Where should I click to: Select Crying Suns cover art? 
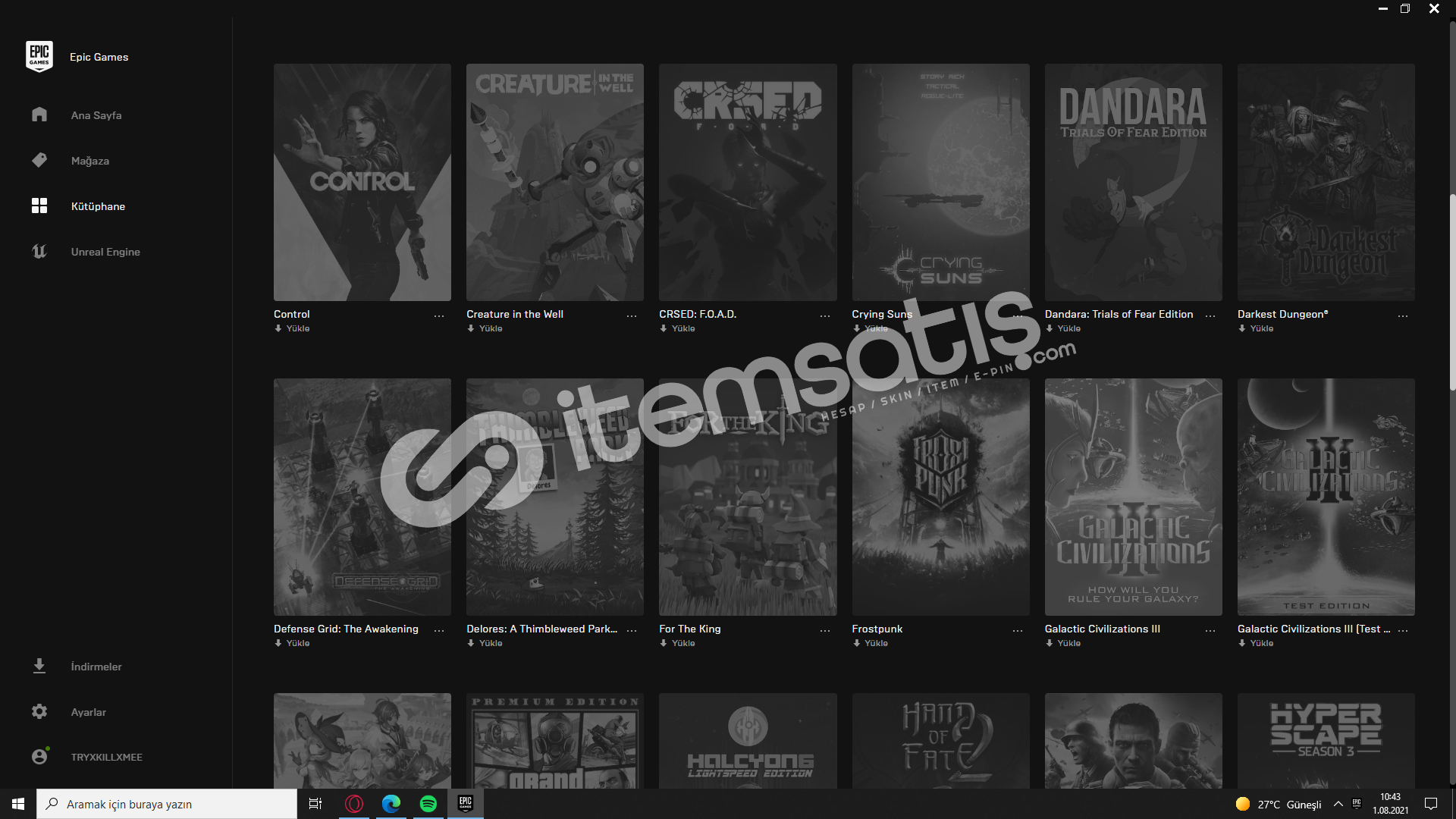pyautogui.click(x=941, y=182)
